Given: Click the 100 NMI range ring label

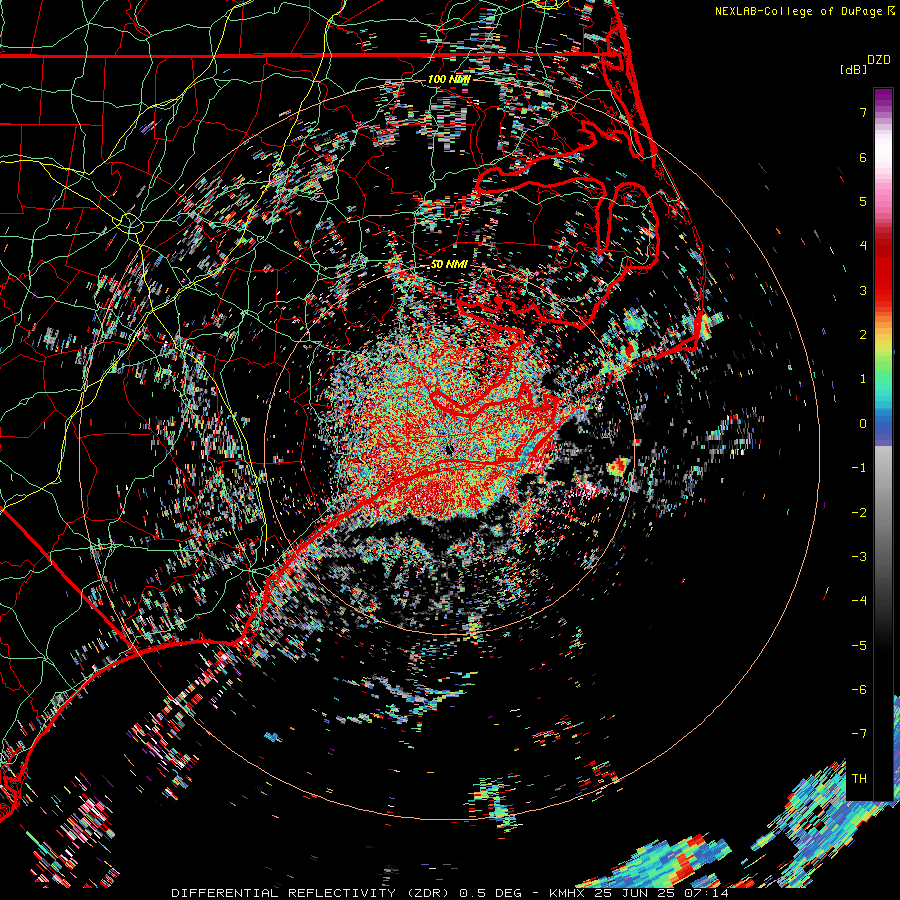Looking at the screenshot, I should [449, 79].
